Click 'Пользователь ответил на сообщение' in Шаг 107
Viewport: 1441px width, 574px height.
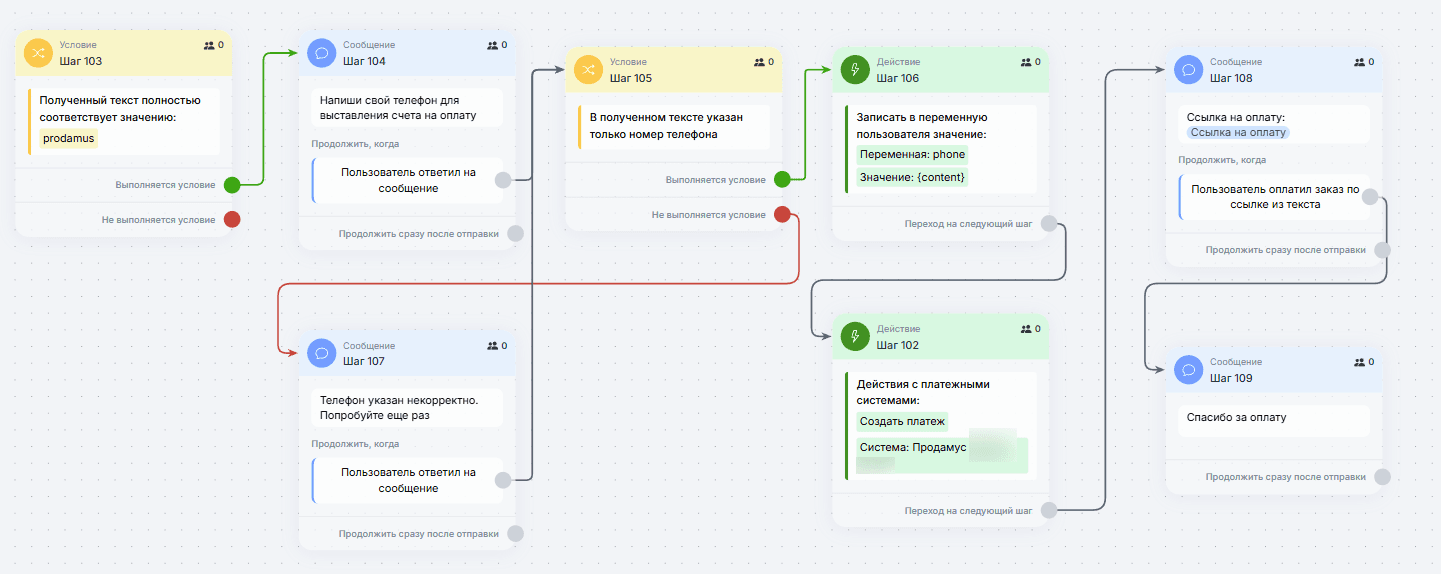pyautogui.click(x=408, y=480)
